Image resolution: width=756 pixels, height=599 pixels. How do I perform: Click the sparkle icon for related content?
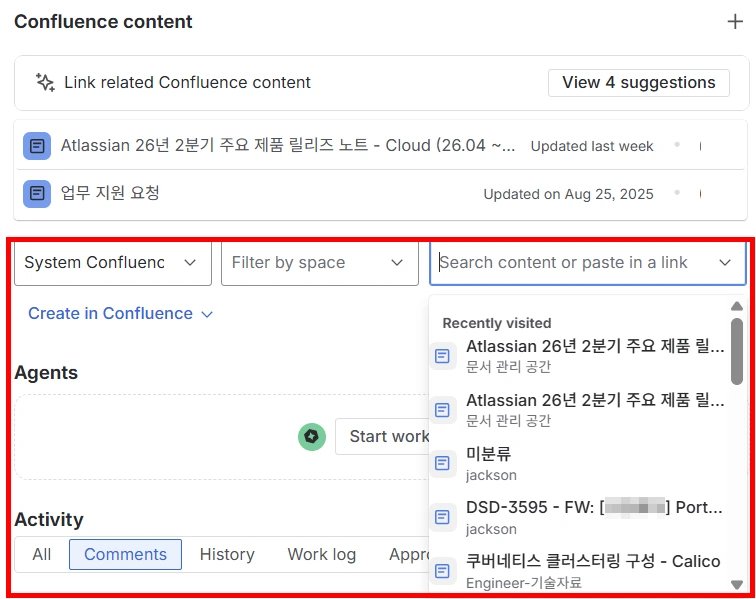click(x=45, y=82)
